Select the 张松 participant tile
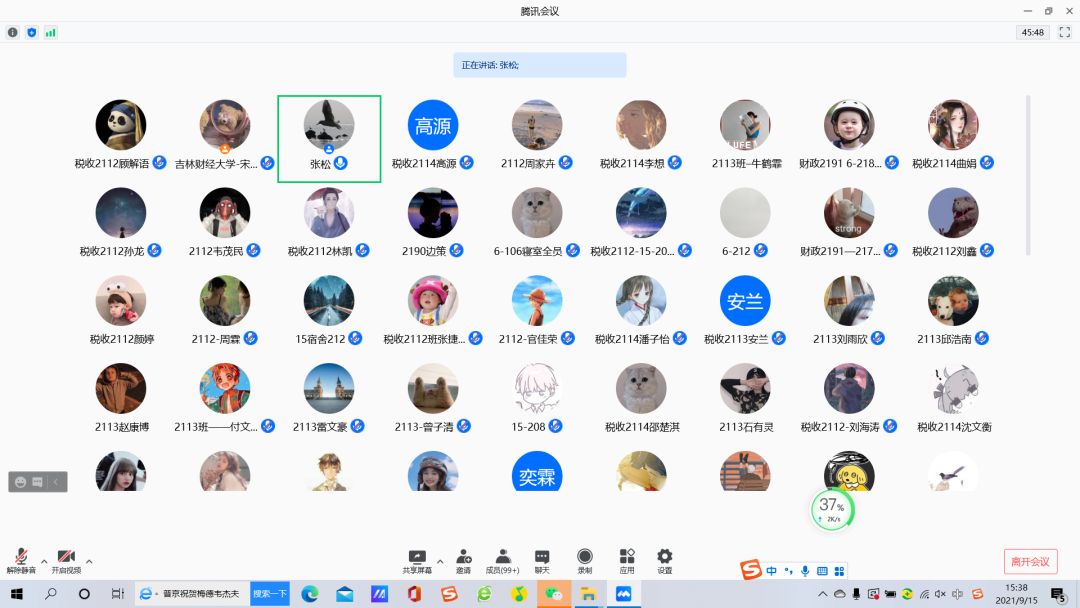 click(x=329, y=139)
